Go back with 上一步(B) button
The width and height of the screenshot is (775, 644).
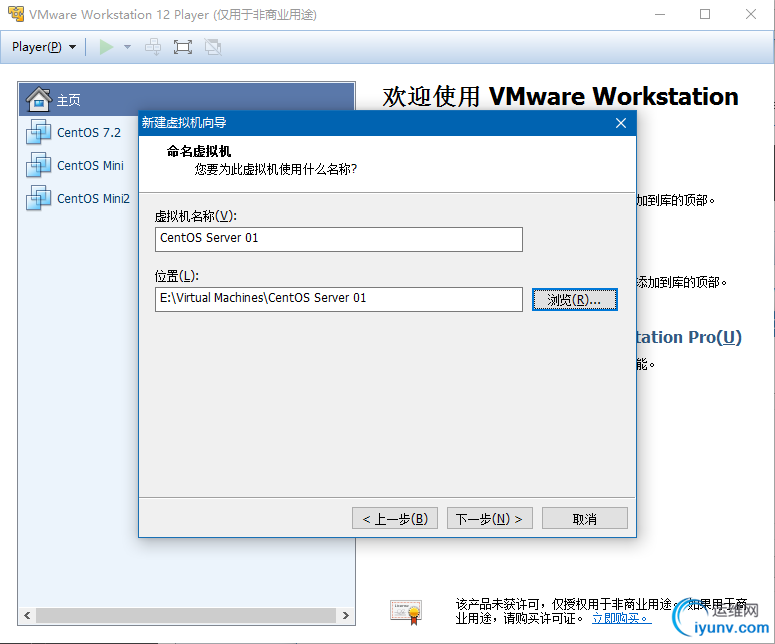[394, 518]
